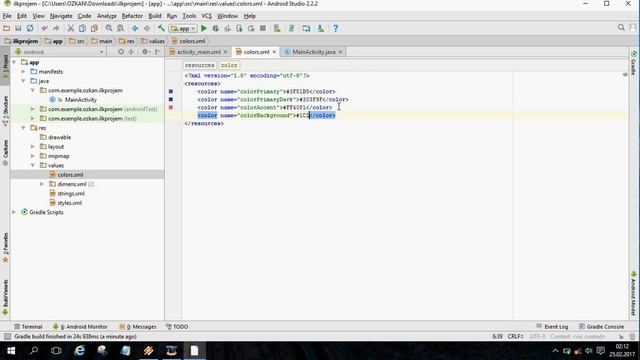Click the Redo arrow icon
Screen dimensions: 640x360
coord(56,28)
